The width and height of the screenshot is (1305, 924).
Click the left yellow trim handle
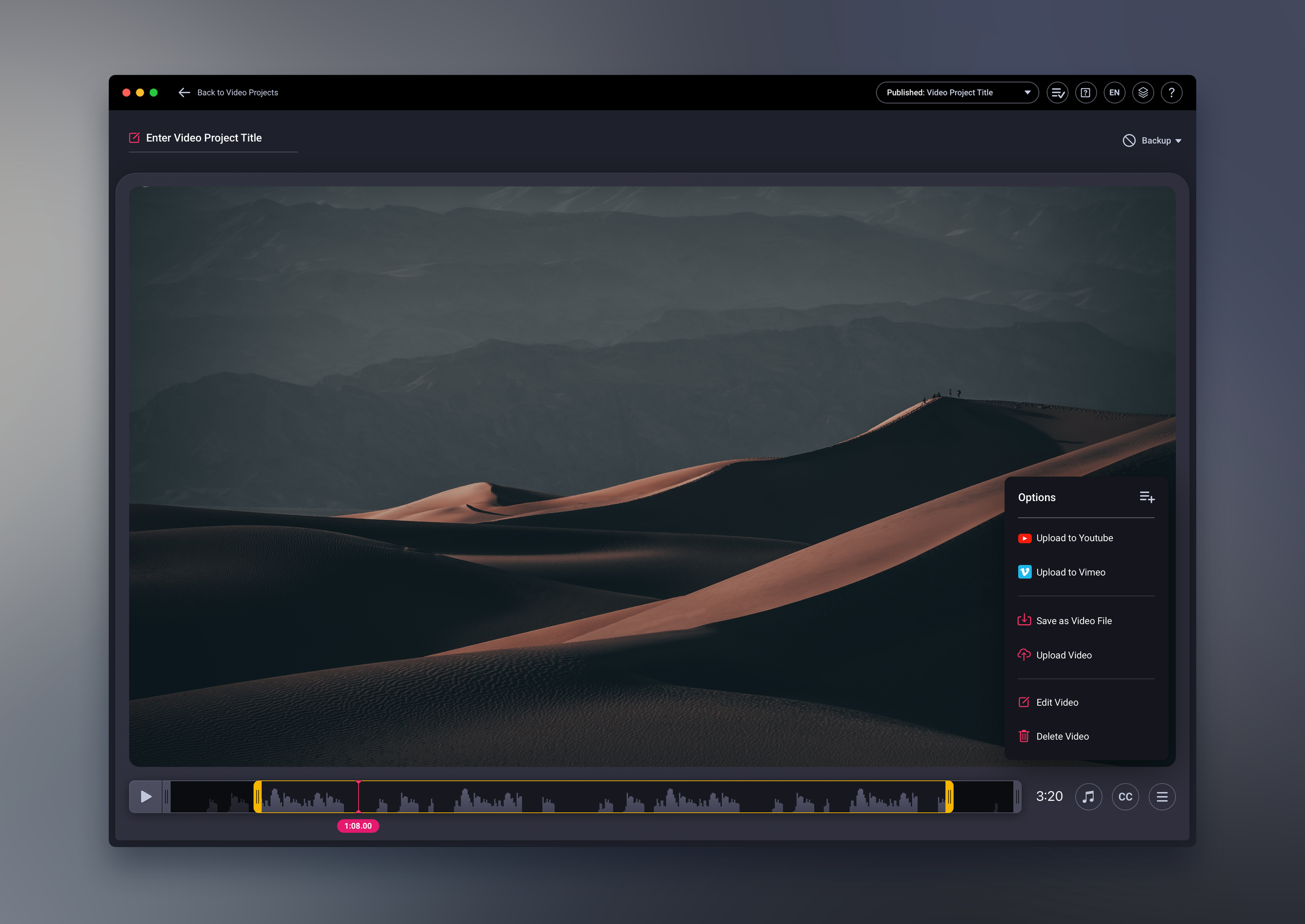[x=258, y=797]
